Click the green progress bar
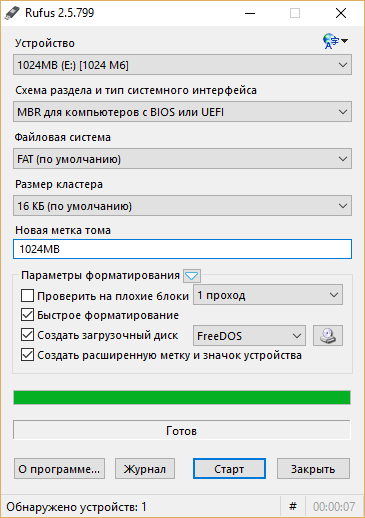 pyautogui.click(x=182, y=398)
